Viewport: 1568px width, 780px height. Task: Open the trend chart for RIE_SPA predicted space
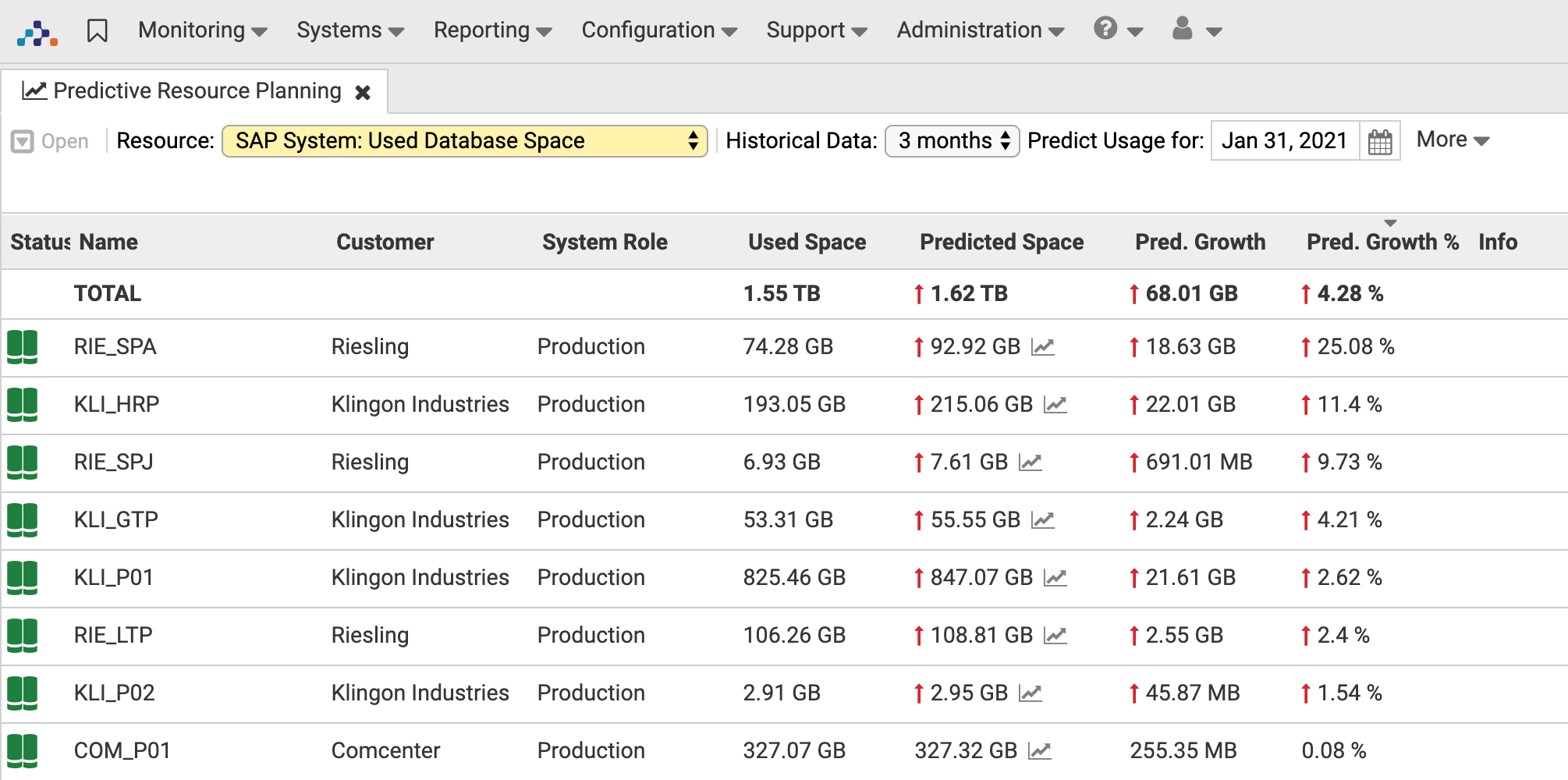[1045, 348]
